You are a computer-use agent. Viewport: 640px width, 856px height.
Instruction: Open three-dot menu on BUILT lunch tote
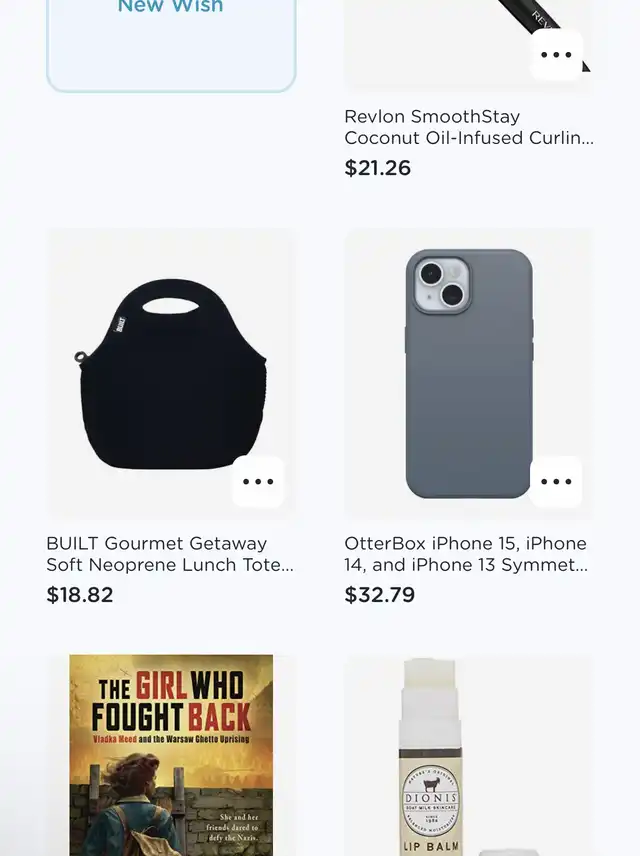(258, 482)
